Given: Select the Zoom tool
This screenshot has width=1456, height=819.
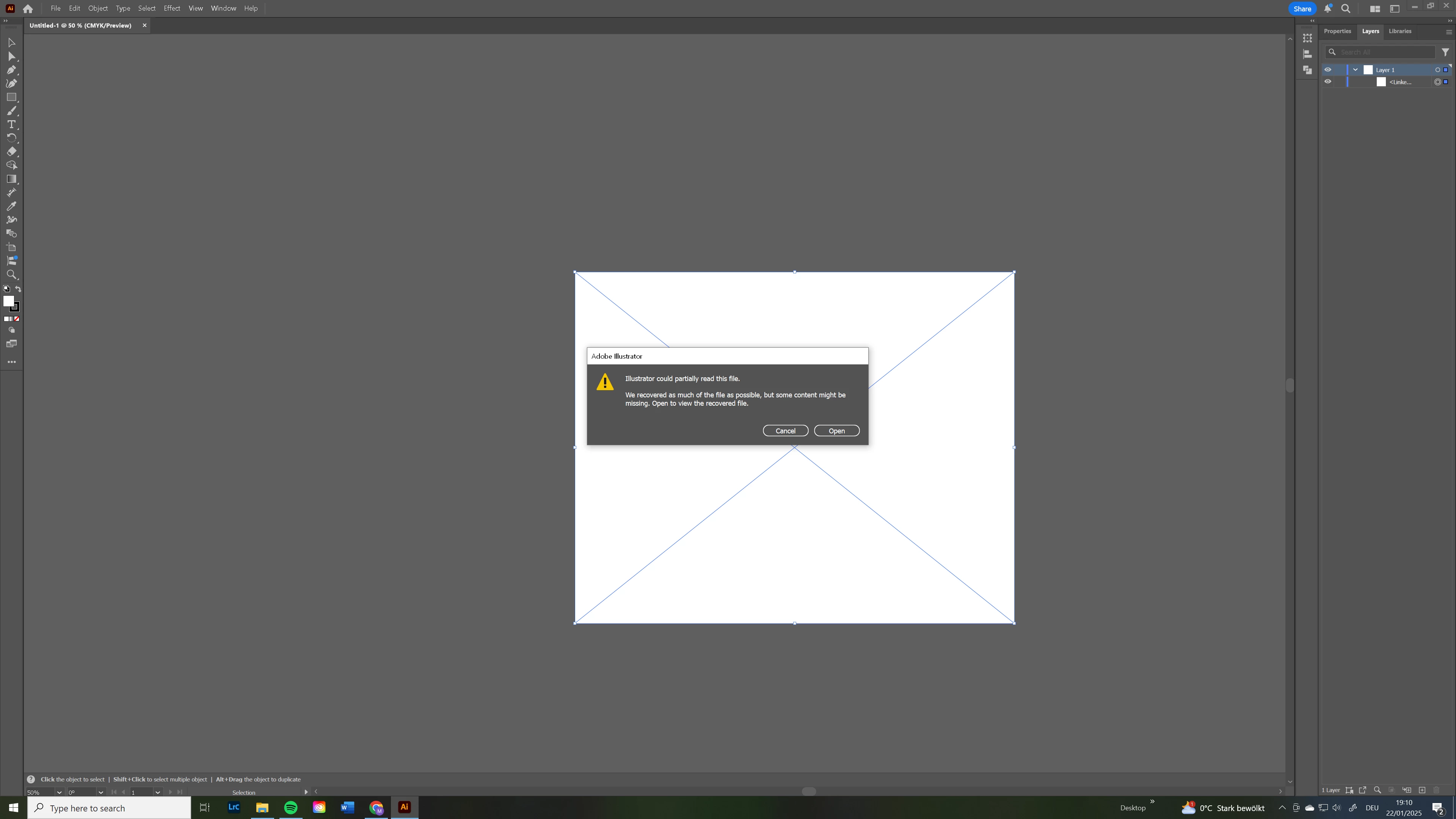Looking at the screenshot, I should point(11,275).
